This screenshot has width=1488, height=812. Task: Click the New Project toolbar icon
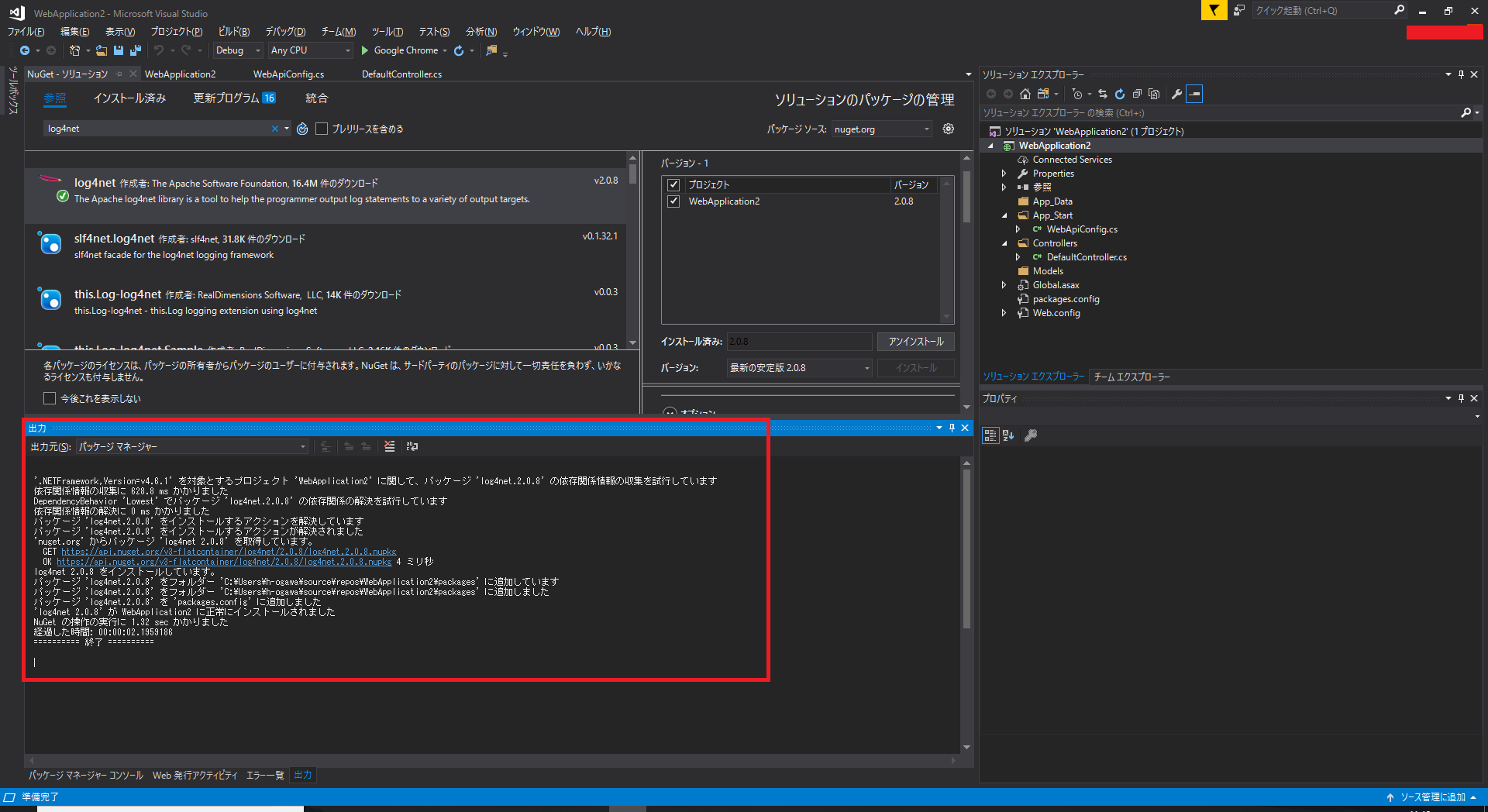tap(74, 50)
